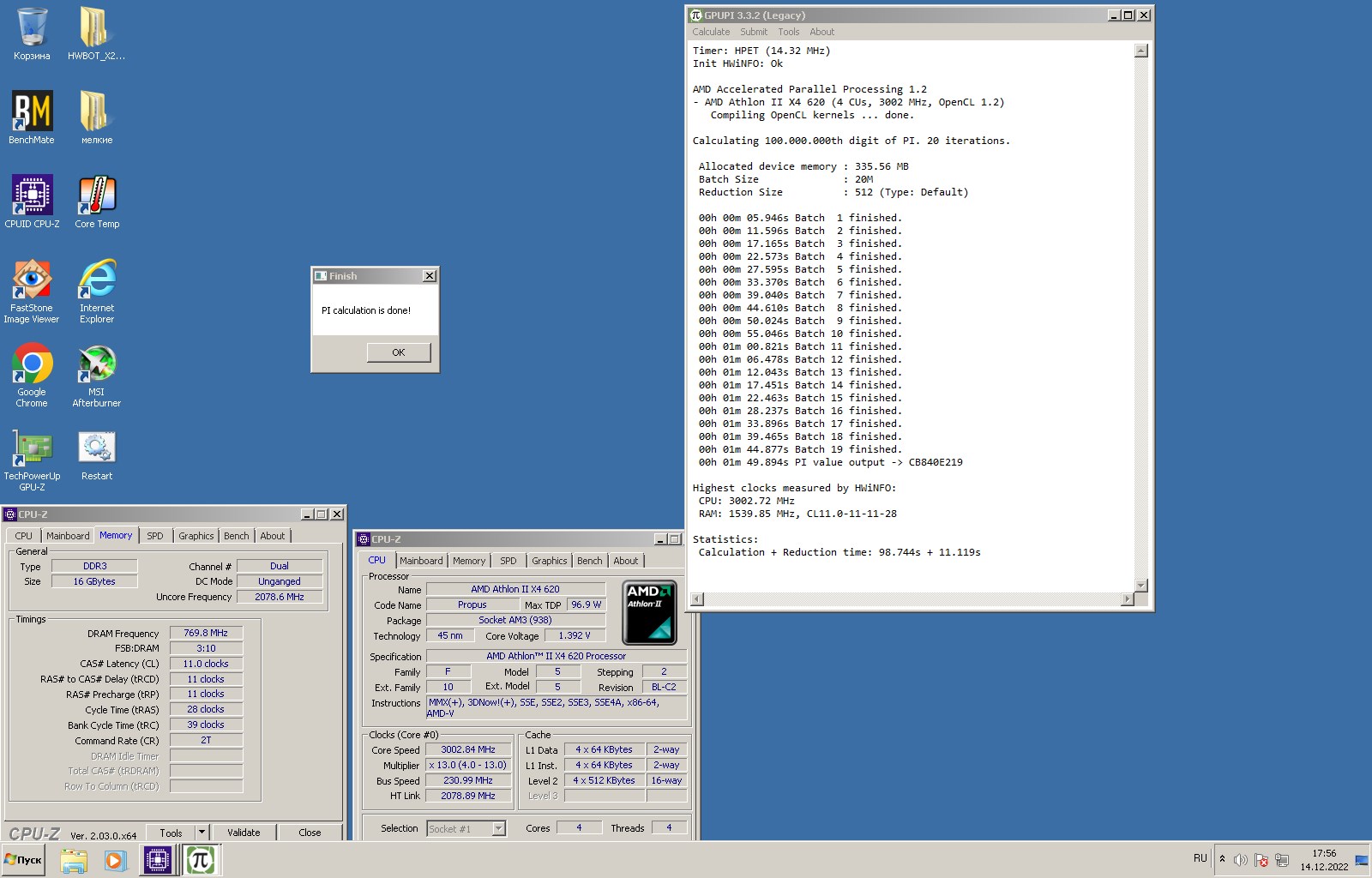Select About tab in left CPU-Z window
This screenshot has height=878, width=1372.
pos(273,536)
